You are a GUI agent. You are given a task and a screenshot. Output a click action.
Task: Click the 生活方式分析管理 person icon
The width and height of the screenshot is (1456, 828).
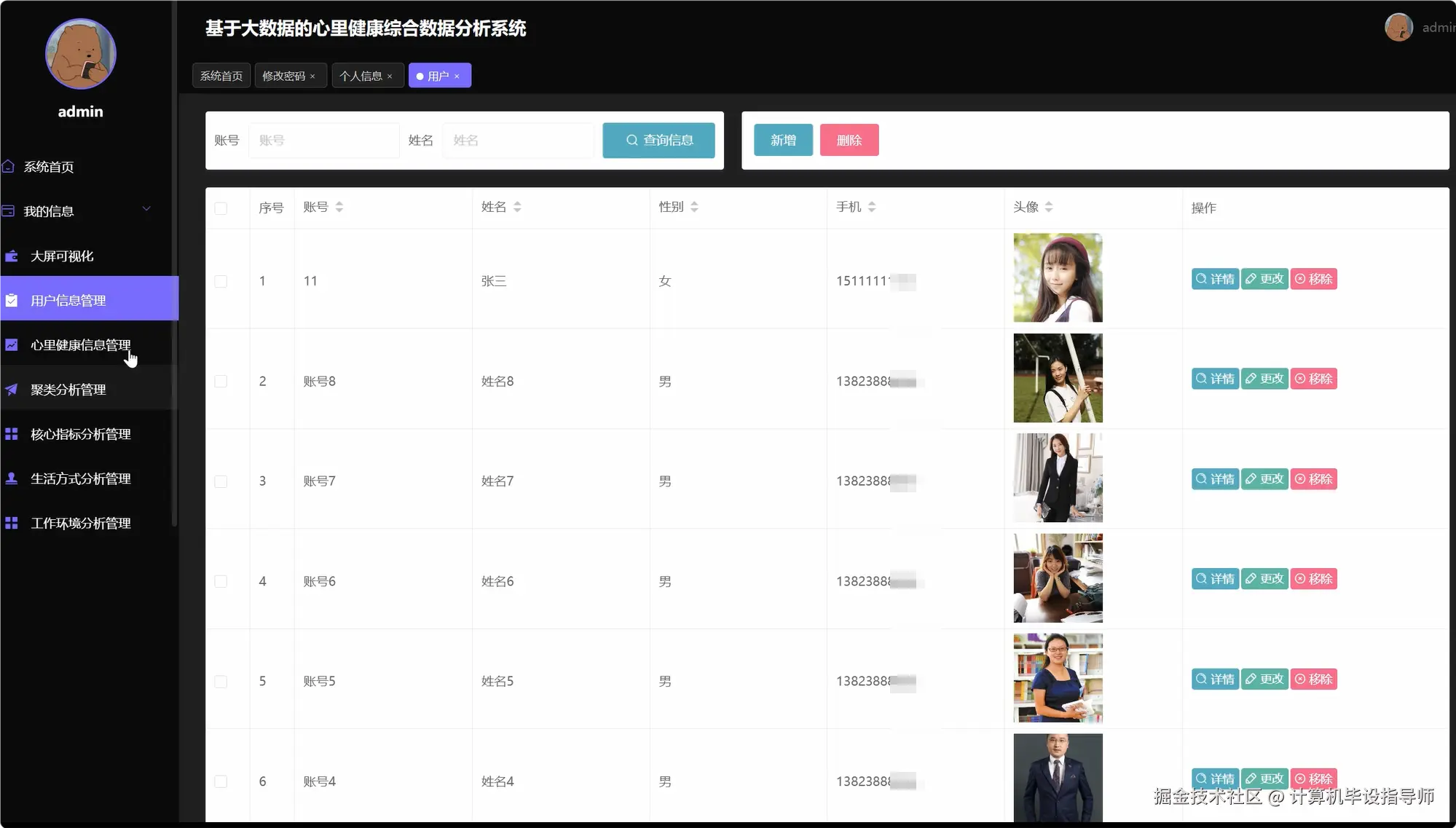[12, 478]
